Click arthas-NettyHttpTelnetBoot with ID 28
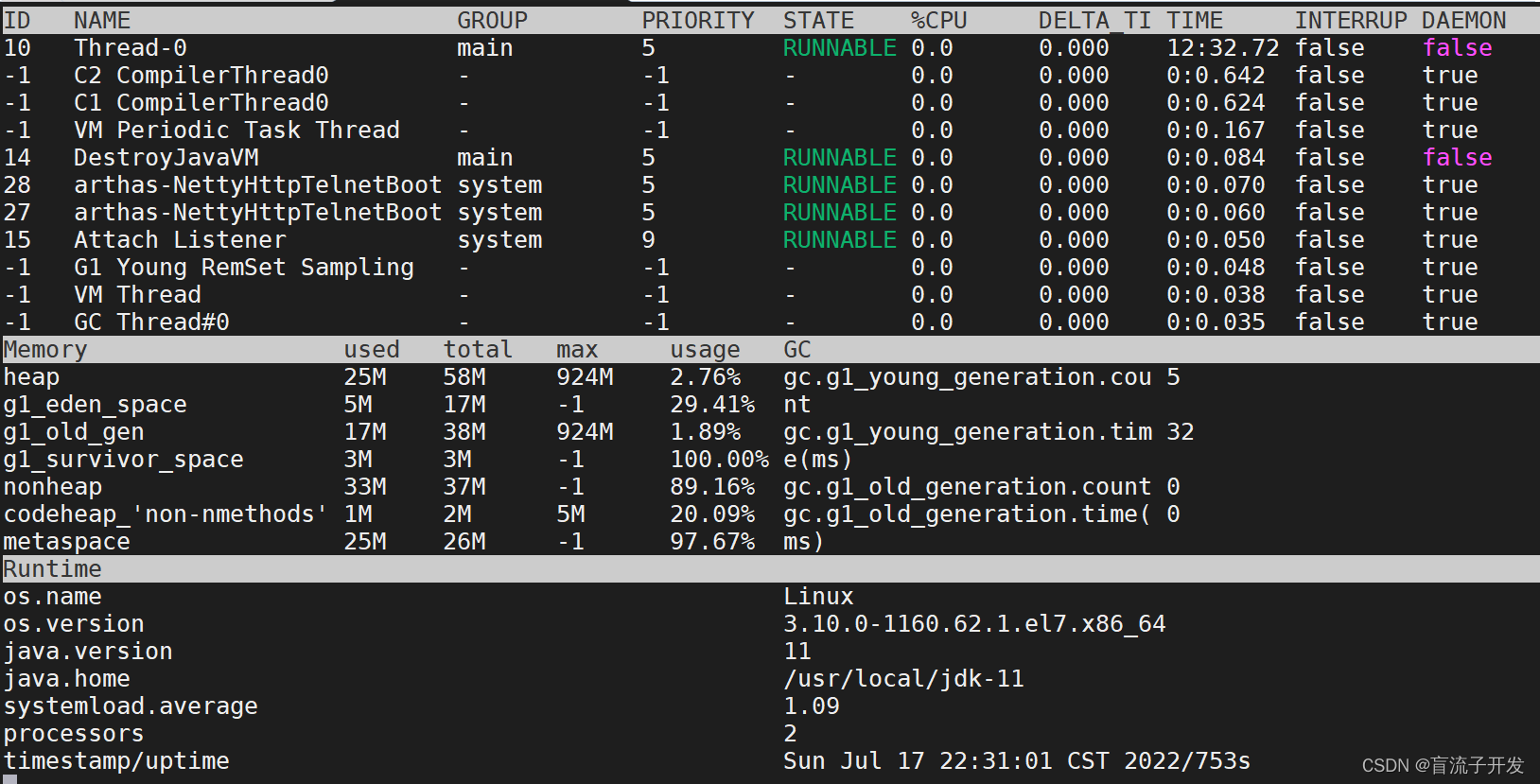The width and height of the screenshot is (1540, 784). pos(258,184)
